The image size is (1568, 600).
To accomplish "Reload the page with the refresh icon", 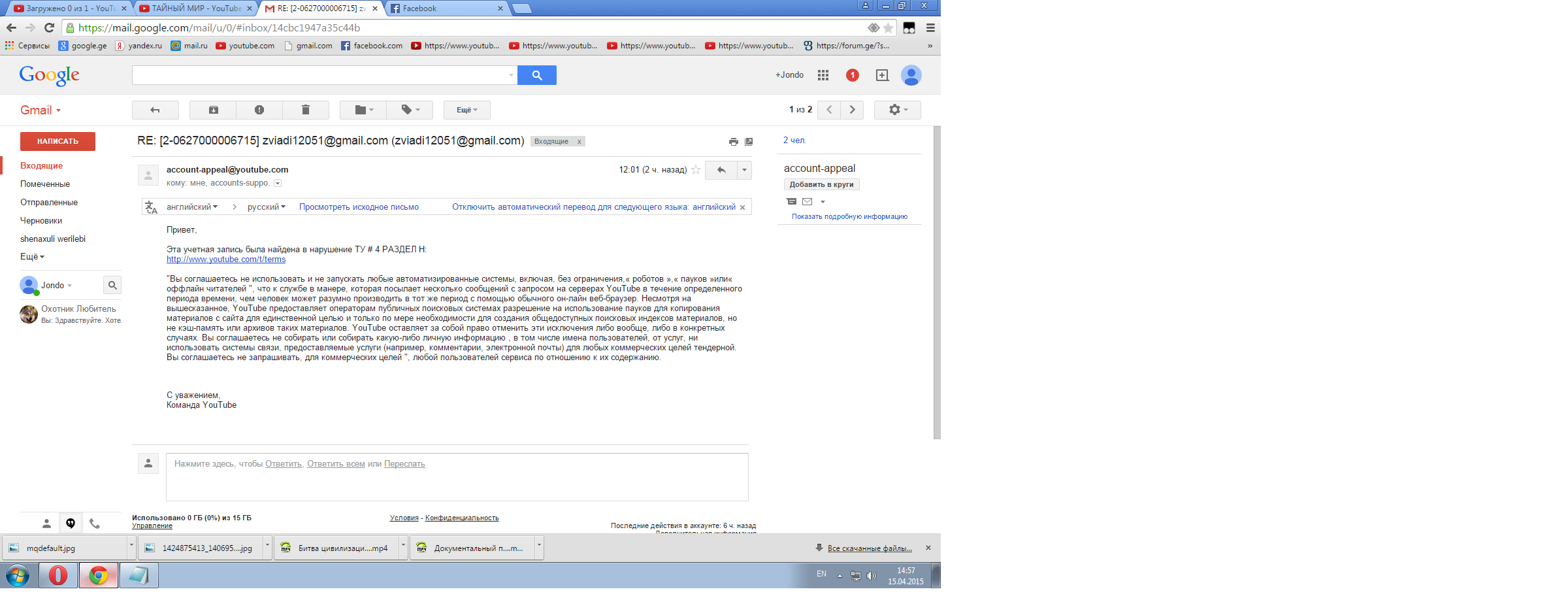I will click(x=49, y=27).
